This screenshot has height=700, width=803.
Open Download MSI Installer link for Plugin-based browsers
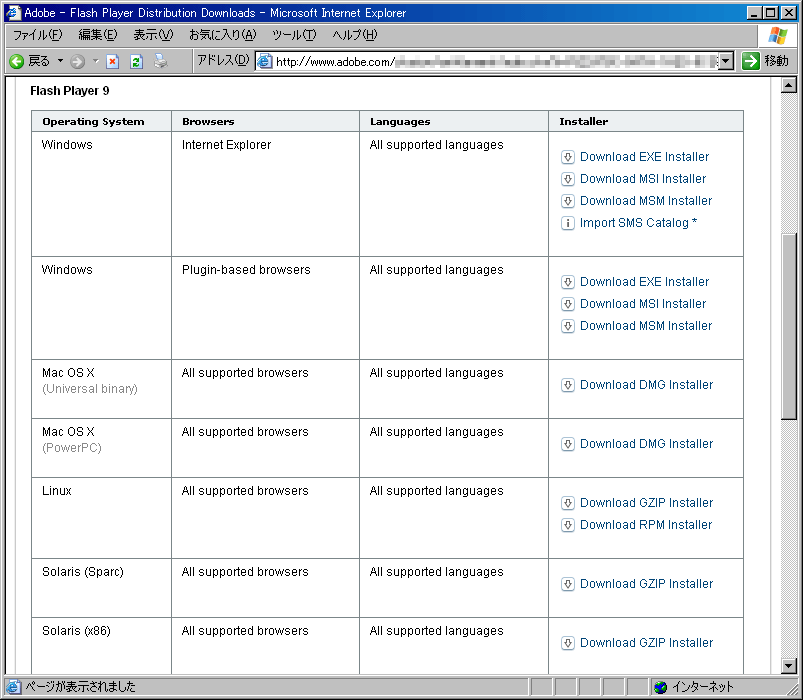click(643, 304)
